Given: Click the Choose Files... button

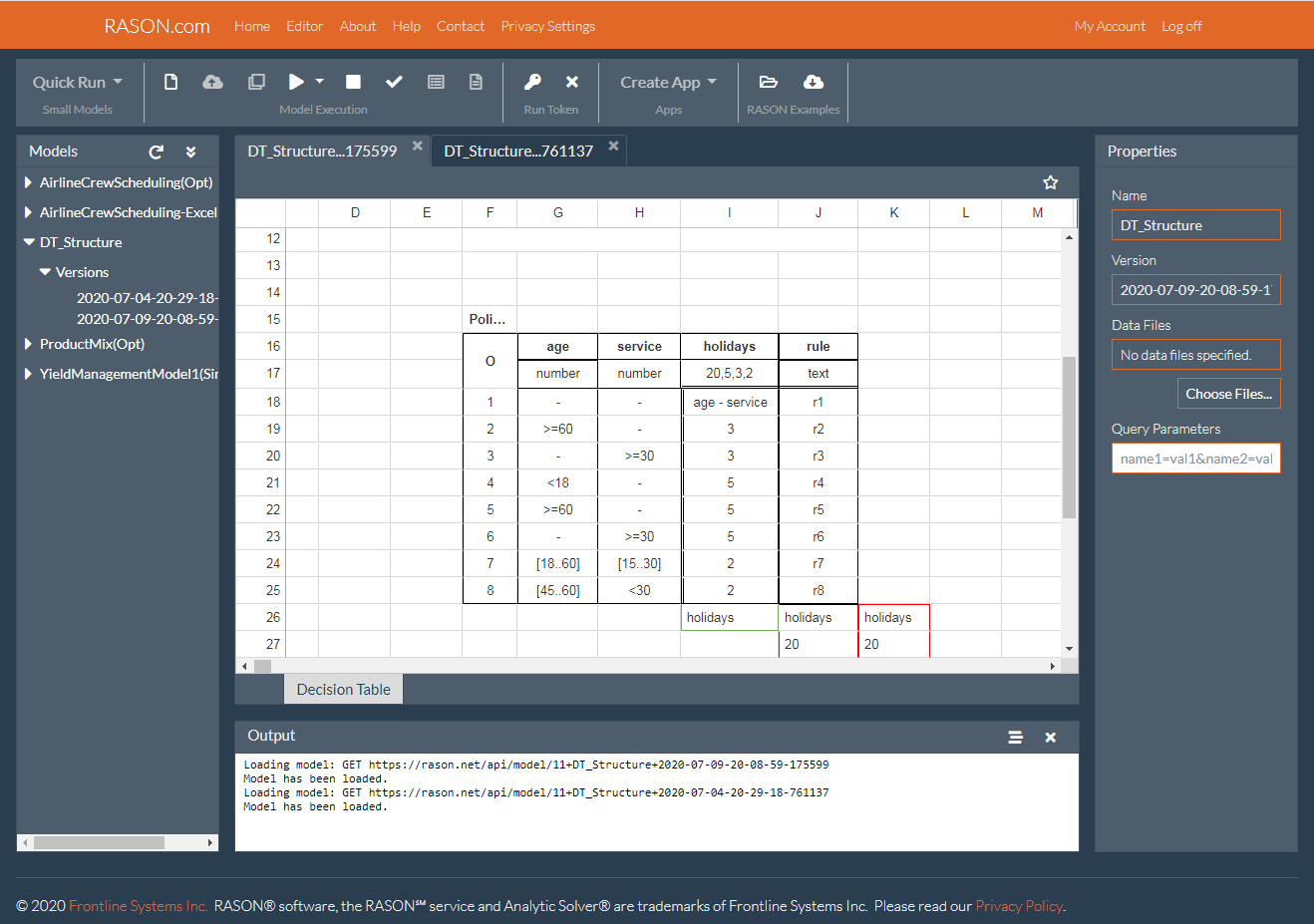Looking at the screenshot, I should click(x=1229, y=394).
